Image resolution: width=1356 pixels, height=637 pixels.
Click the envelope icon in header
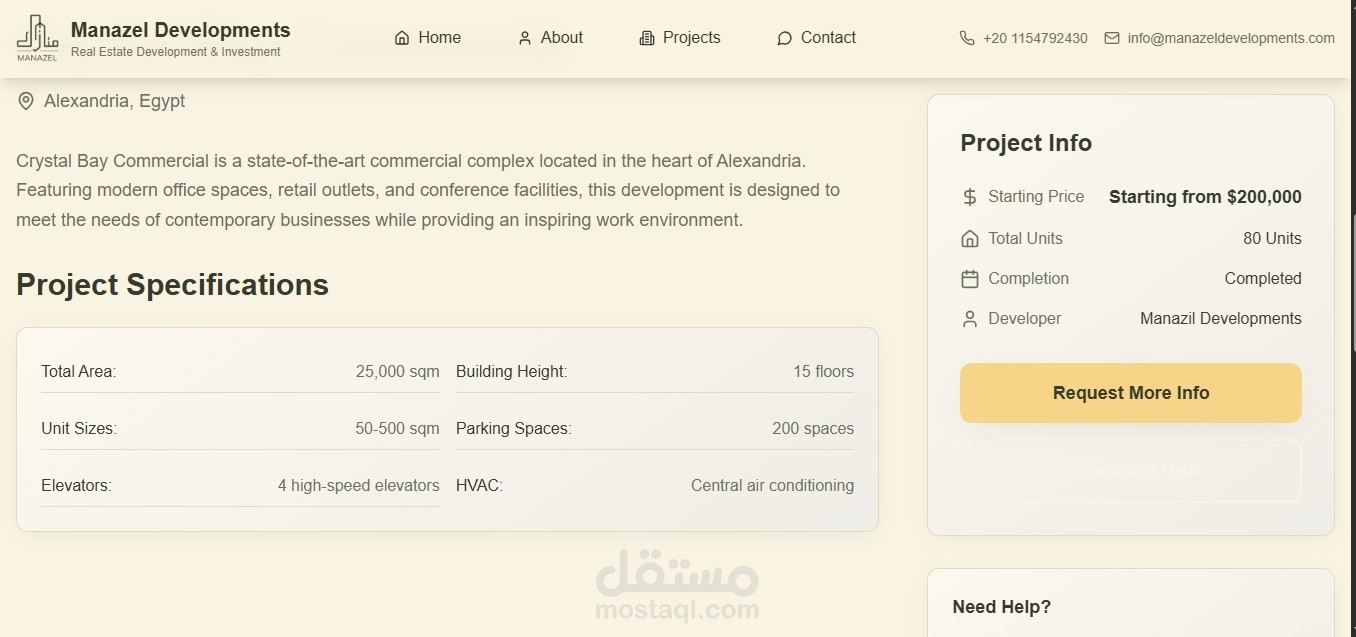(1112, 38)
